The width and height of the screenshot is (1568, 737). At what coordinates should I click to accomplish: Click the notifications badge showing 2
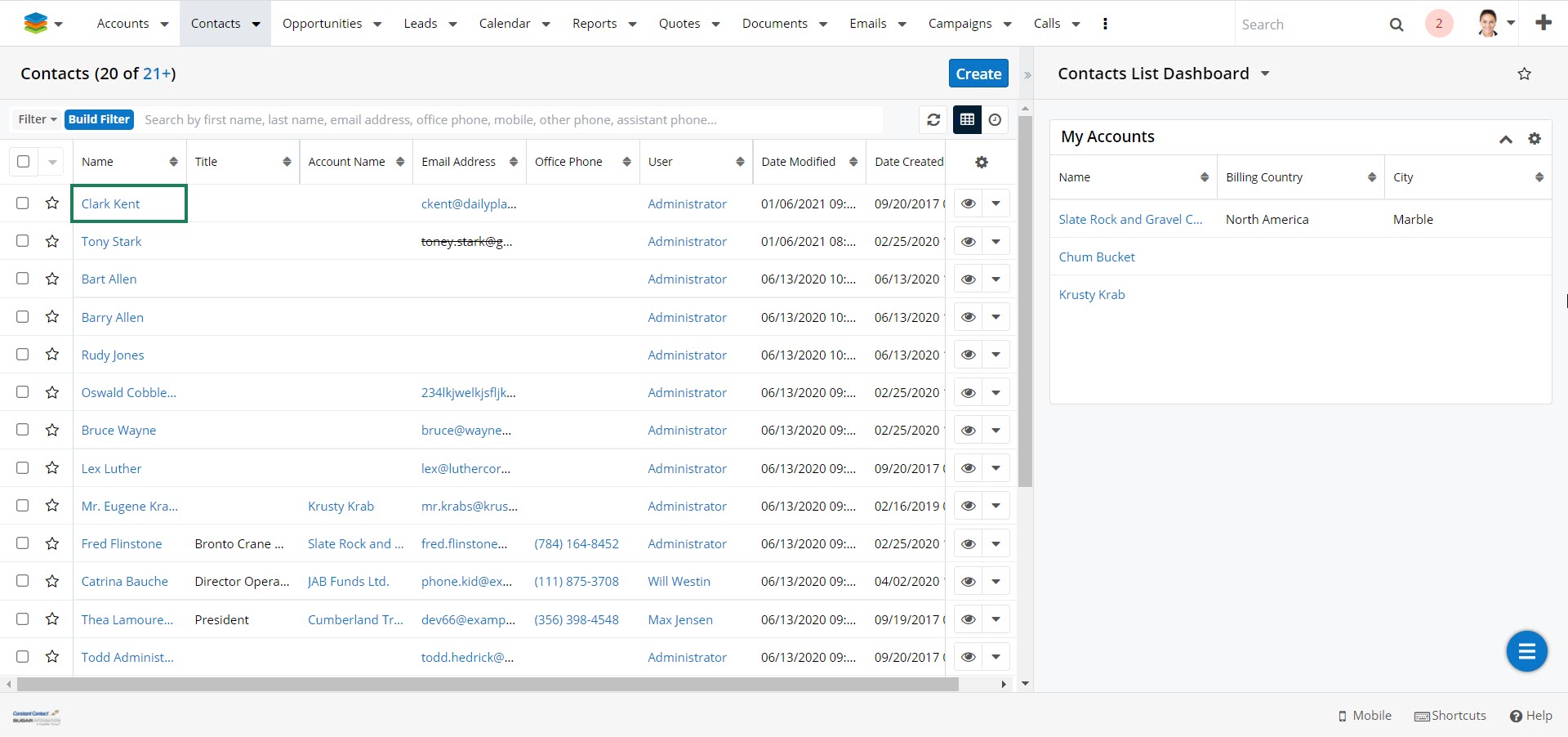(x=1438, y=24)
